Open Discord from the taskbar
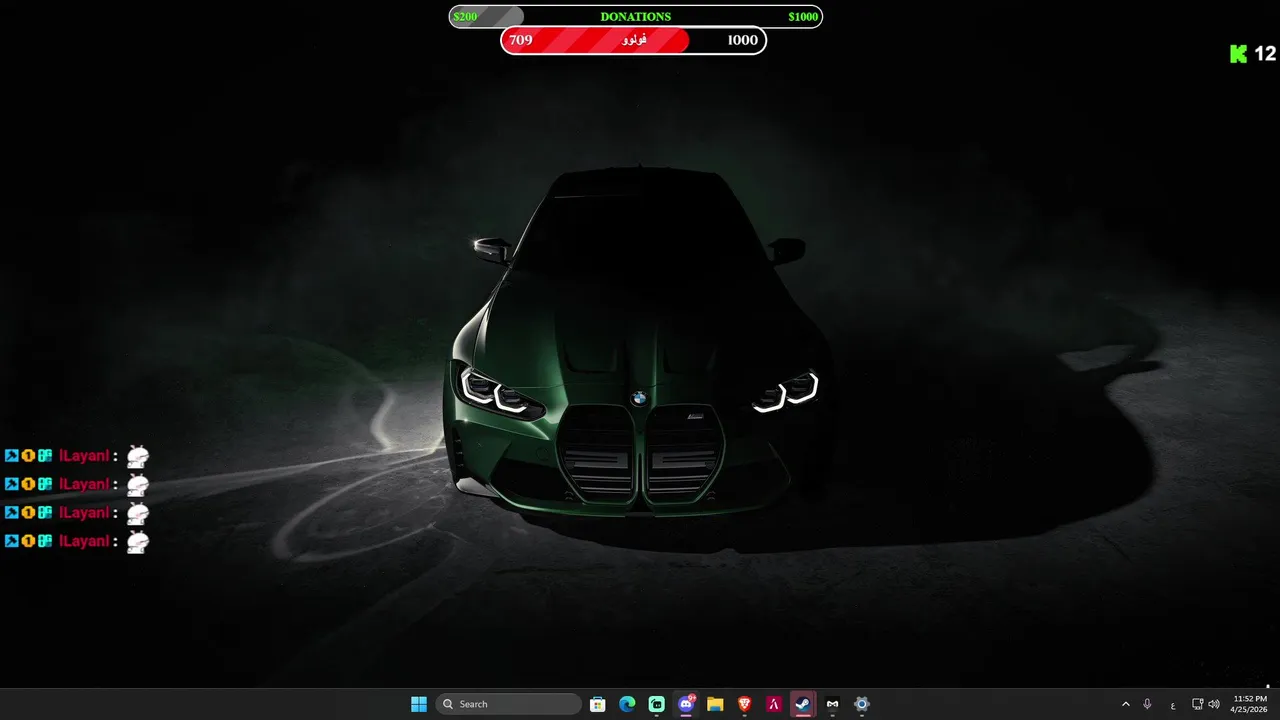This screenshot has height=720, width=1280. (686, 704)
